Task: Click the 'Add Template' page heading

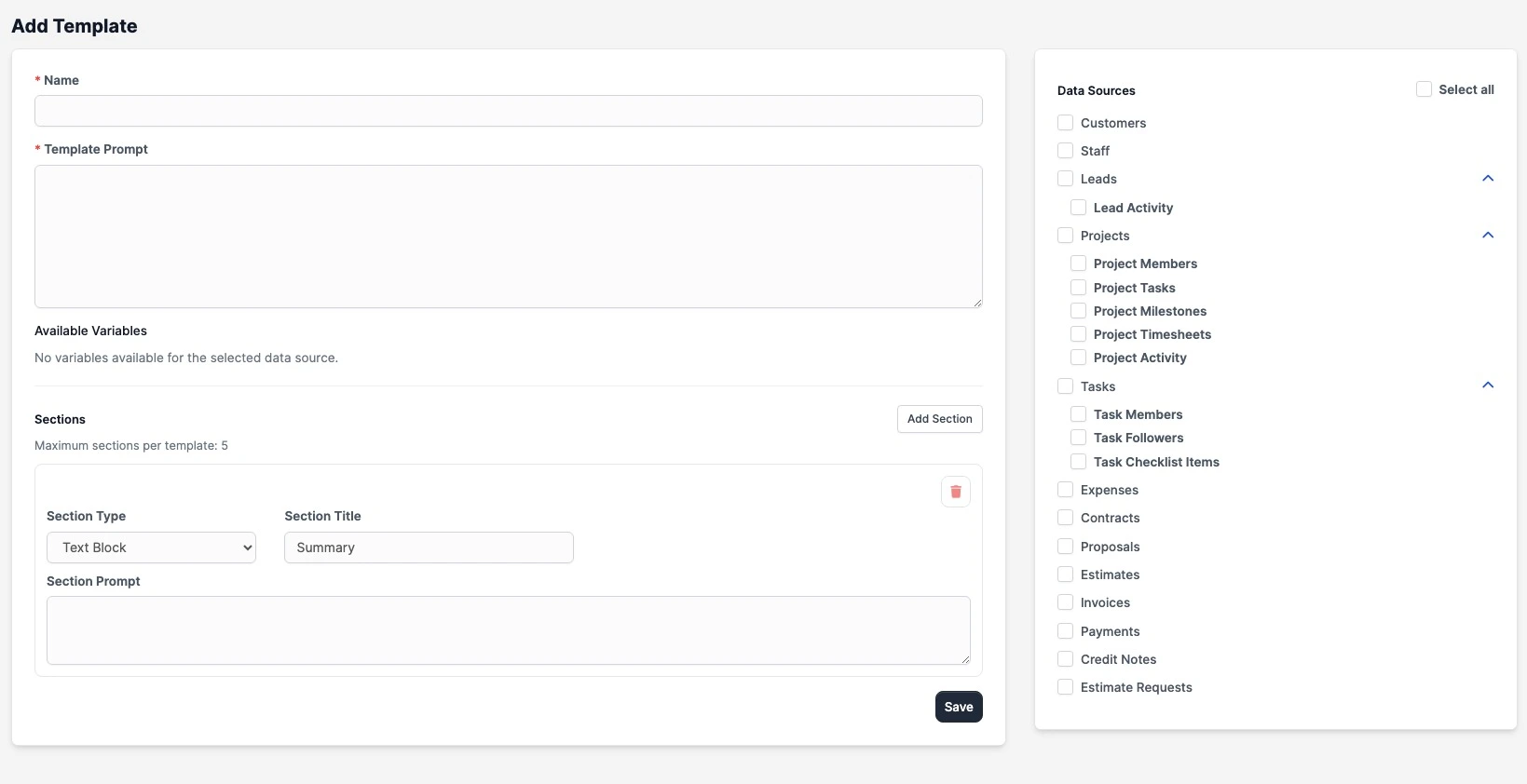Action: [75, 26]
